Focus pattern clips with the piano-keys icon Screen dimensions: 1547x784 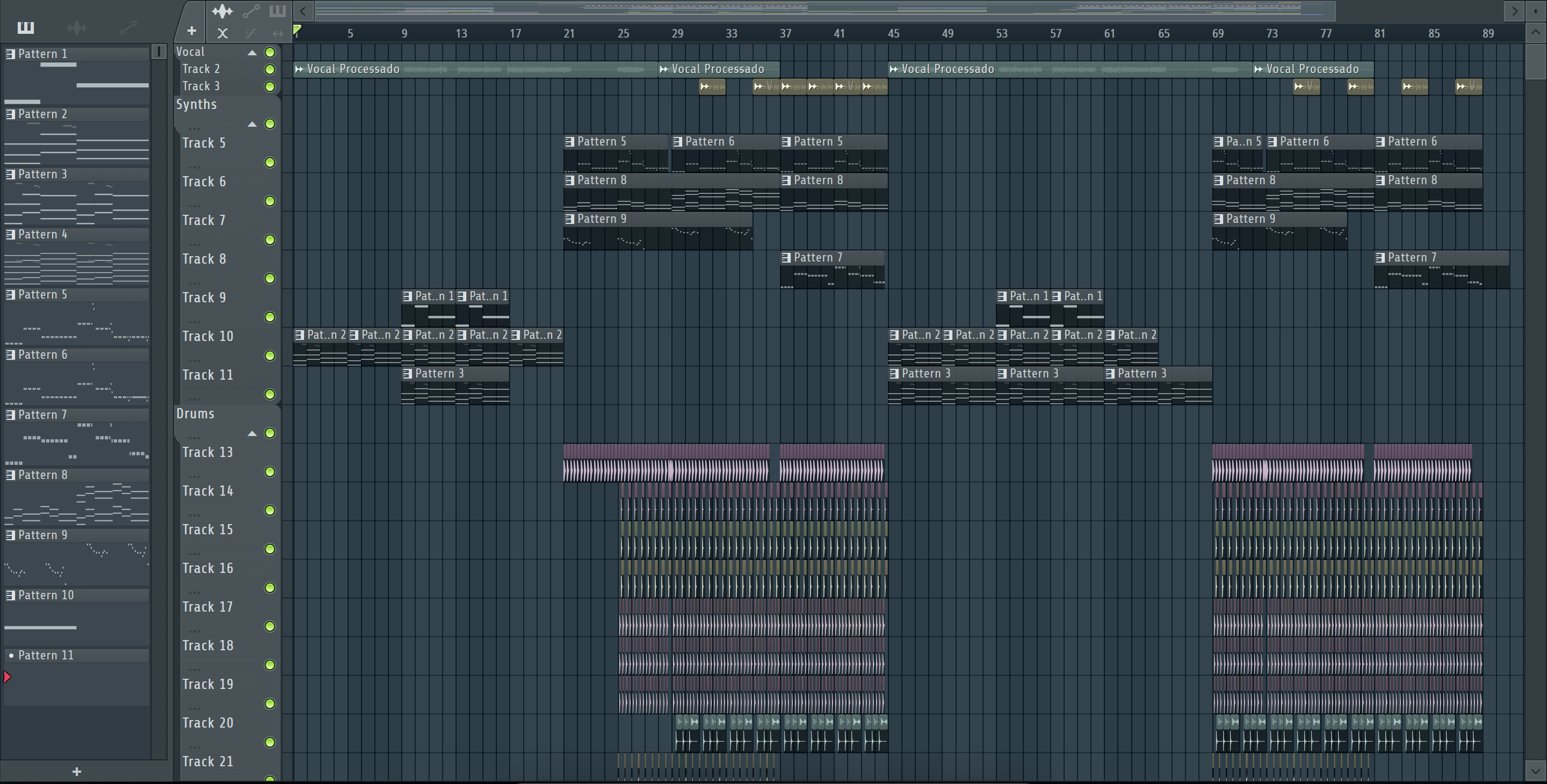pyautogui.click(x=278, y=11)
